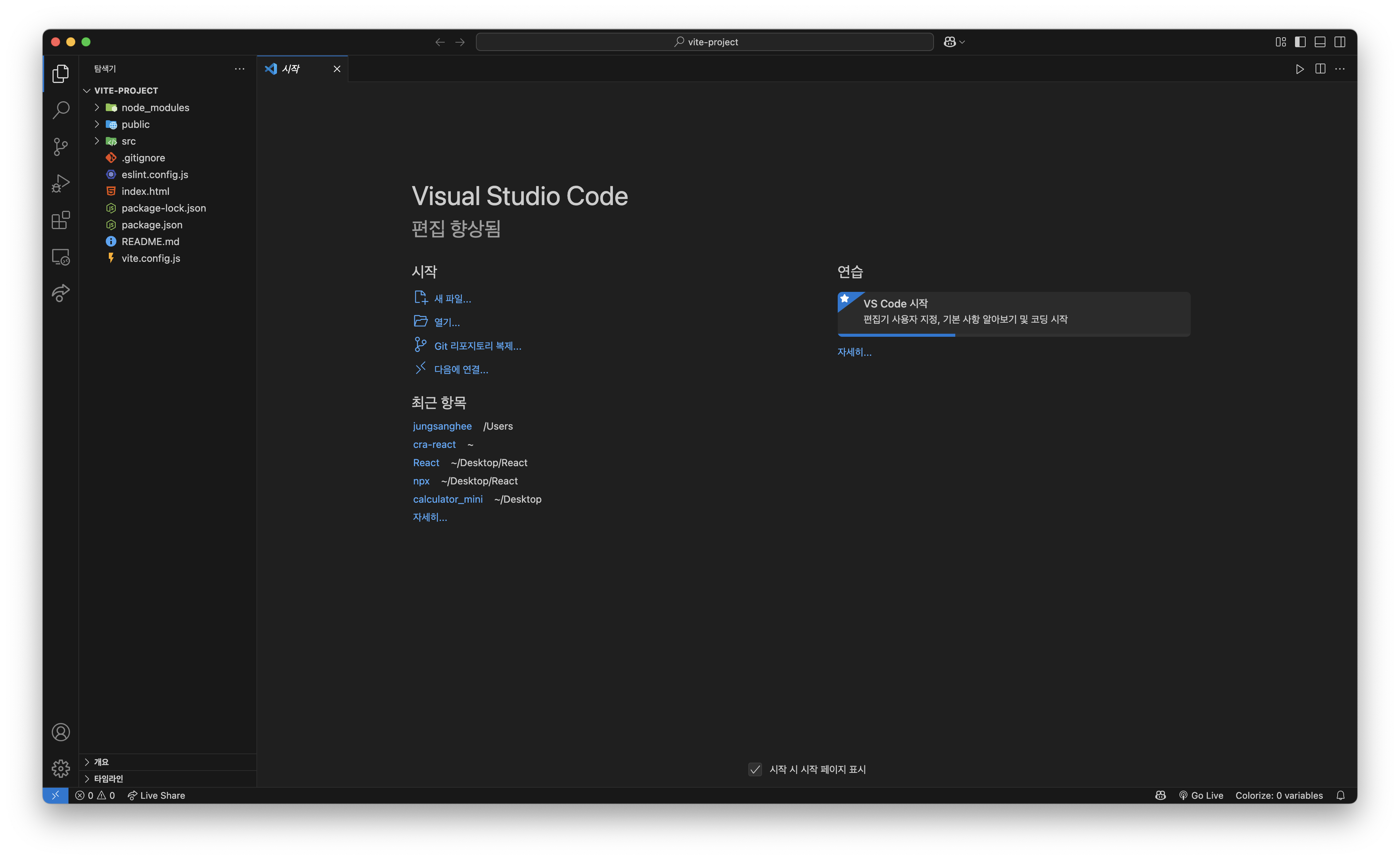The image size is (1400, 860).
Task: Click Live Share in the status bar
Action: click(156, 795)
